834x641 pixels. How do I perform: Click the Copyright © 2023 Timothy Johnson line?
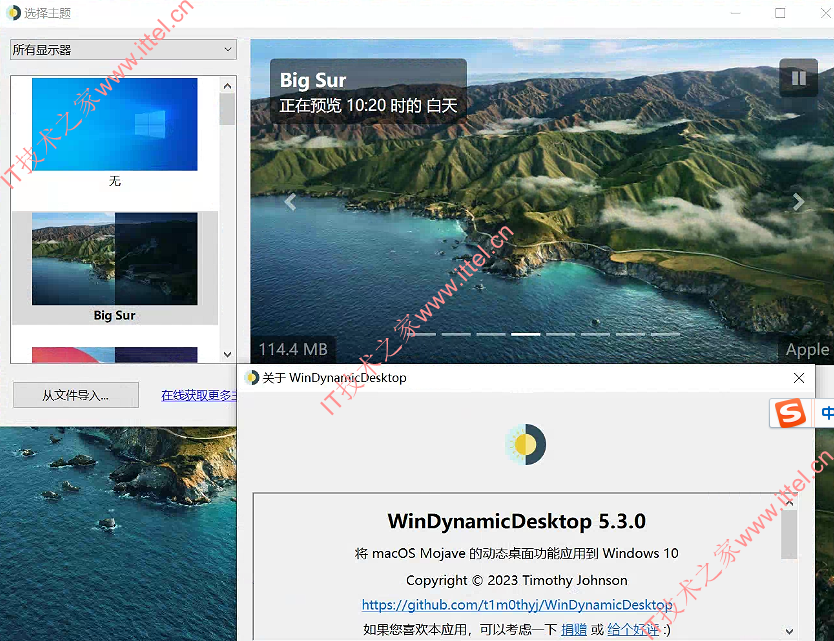(516, 580)
